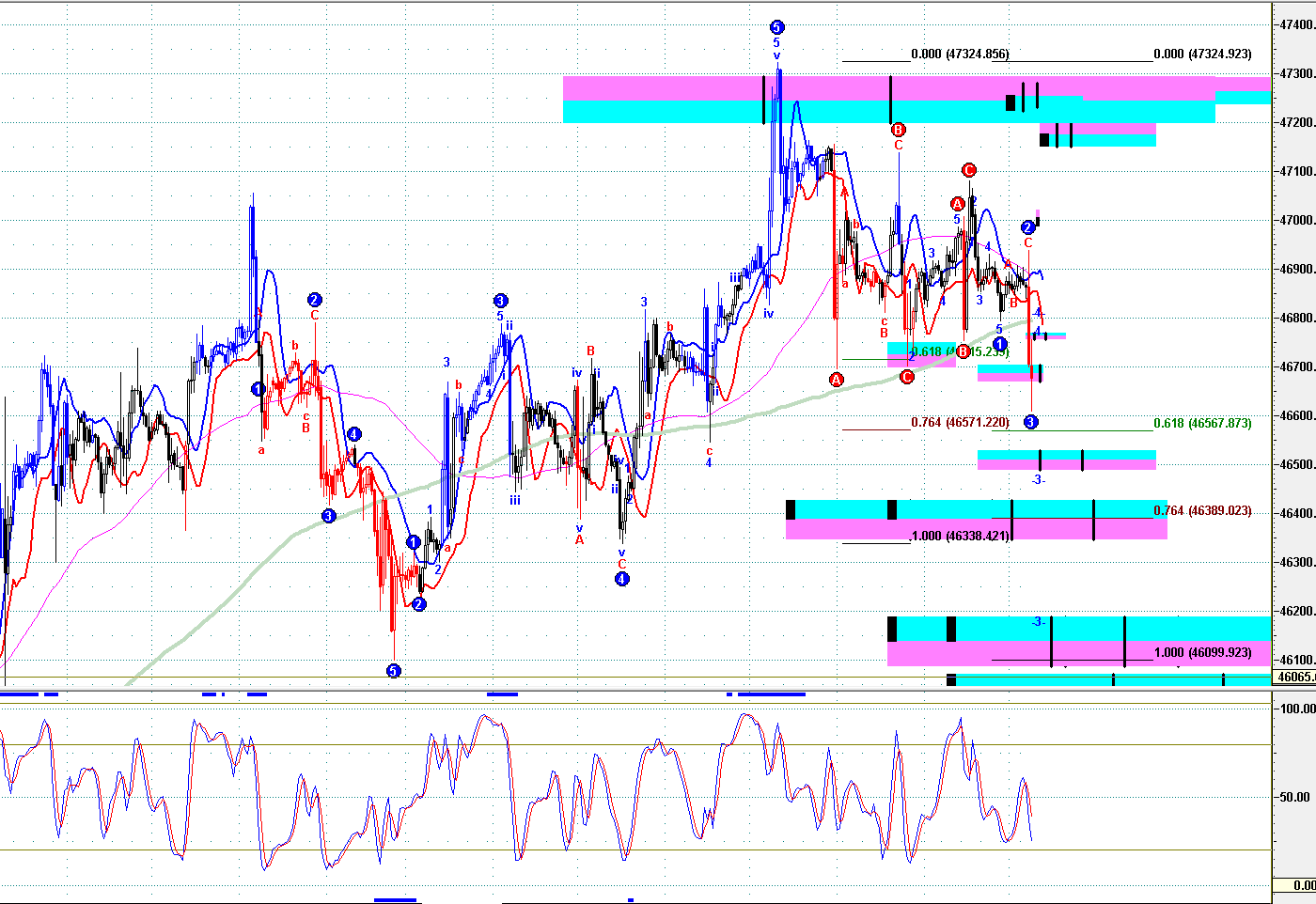Select blue circled 4 marker beneath the 'v C' labels
The width and height of the screenshot is (1316, 904).
[x=621, y=579]
